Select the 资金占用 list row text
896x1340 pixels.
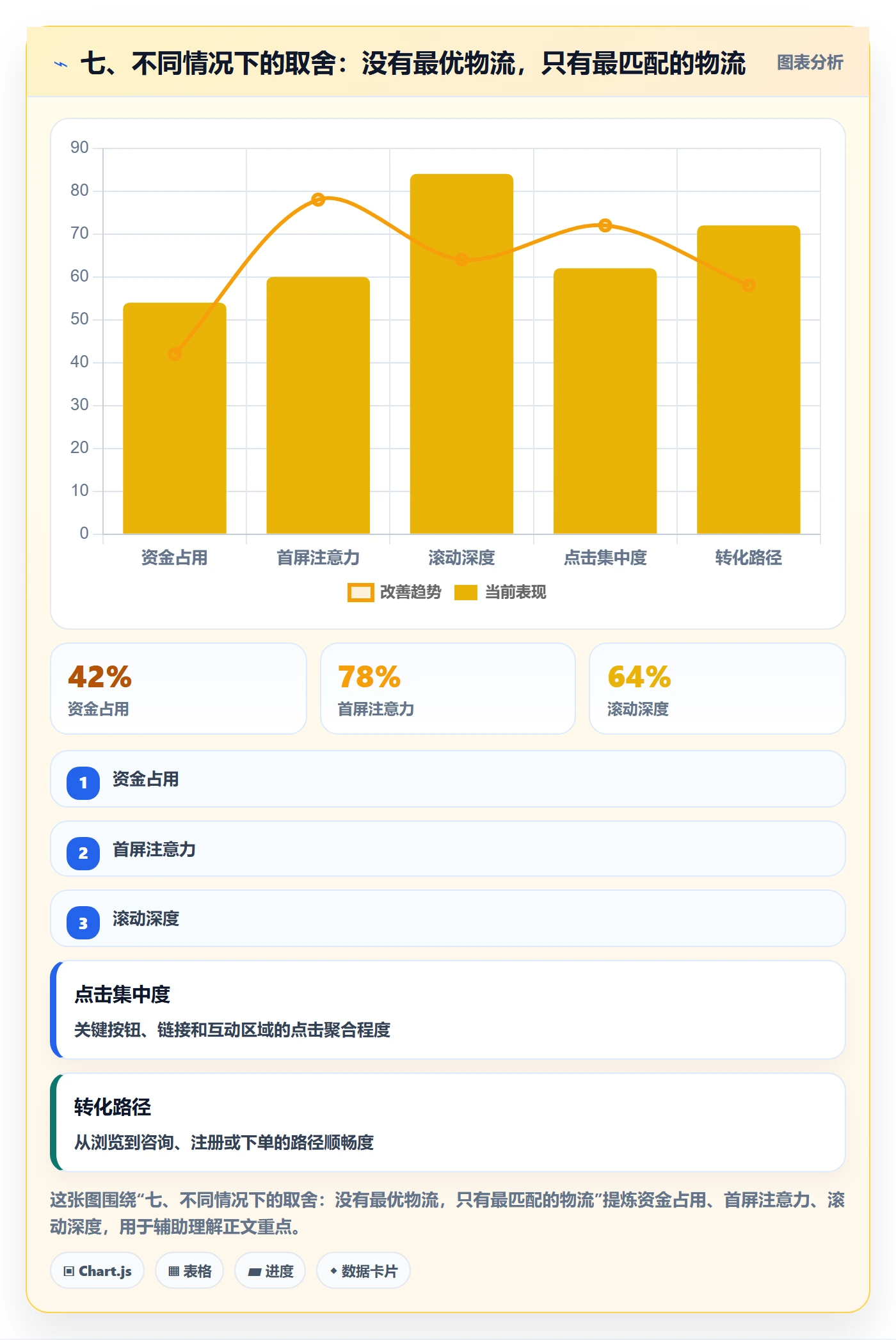point(146,779)
